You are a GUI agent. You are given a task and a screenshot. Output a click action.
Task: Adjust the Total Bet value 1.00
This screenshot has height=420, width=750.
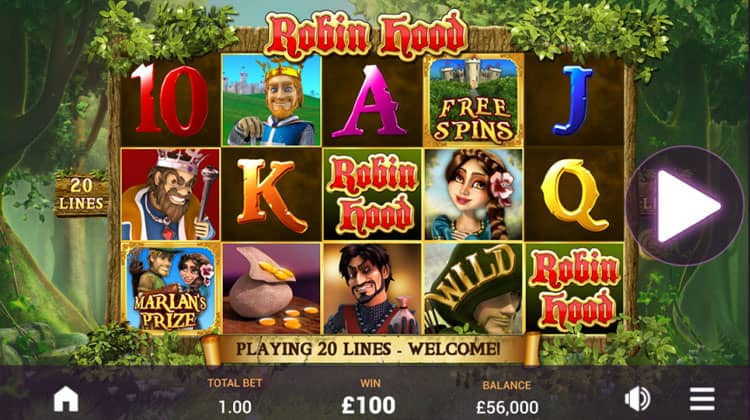(235, 407)
